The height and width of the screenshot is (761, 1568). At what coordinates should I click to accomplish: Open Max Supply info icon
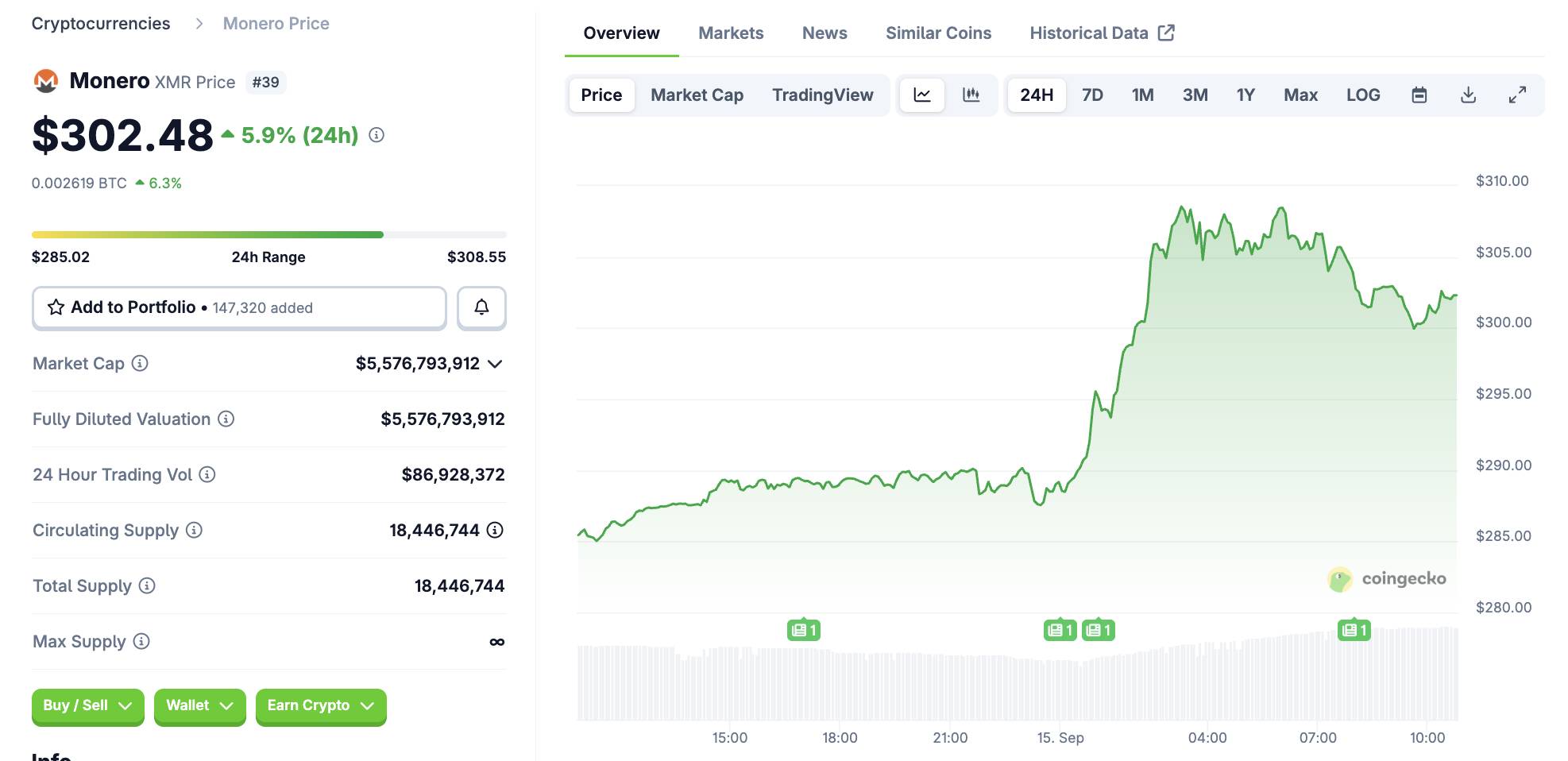(141, 641)
